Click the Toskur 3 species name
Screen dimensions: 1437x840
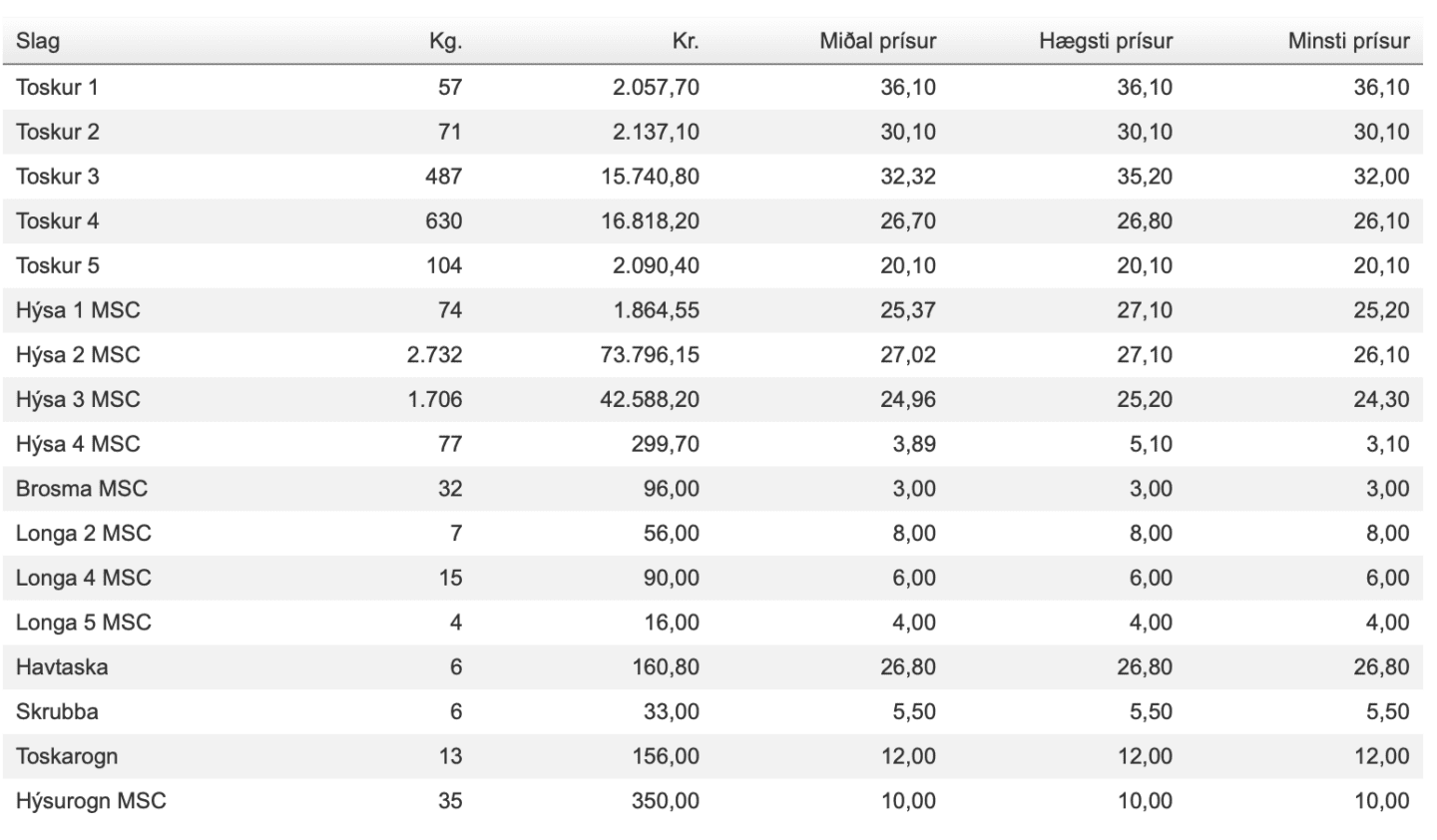57,177
